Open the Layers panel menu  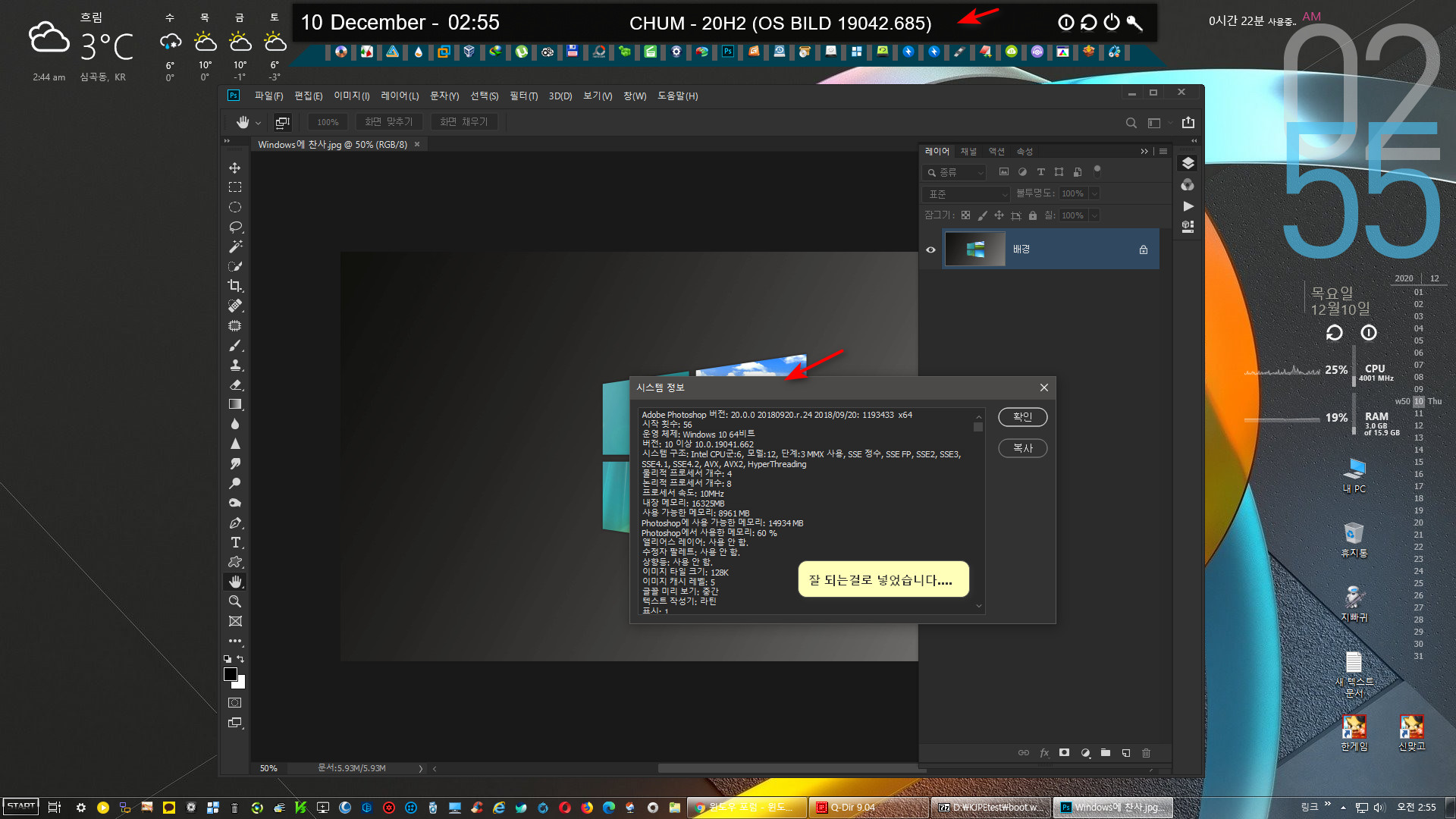click(x=1163, y=152)
